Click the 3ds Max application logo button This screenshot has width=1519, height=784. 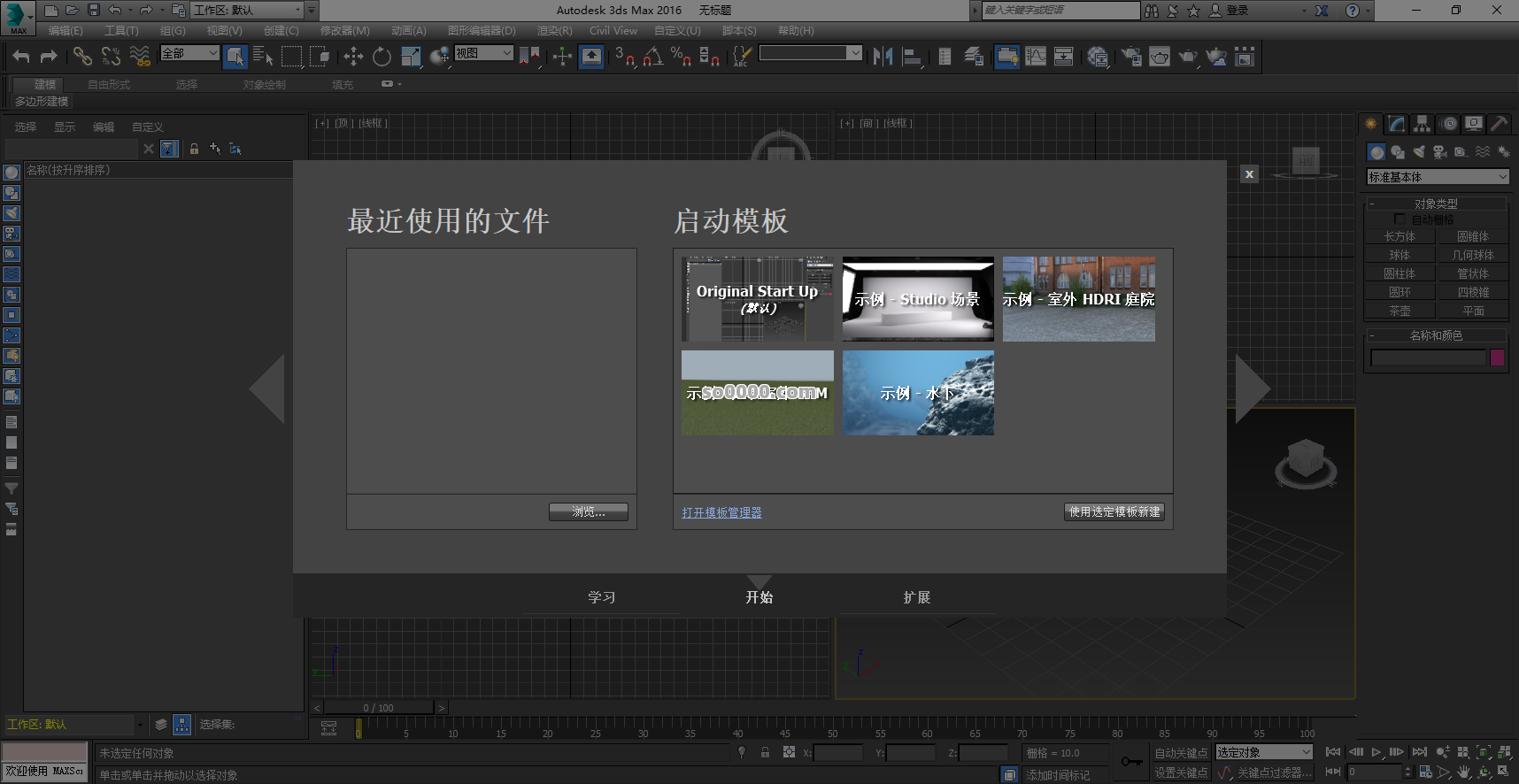(x=18, y=18)
